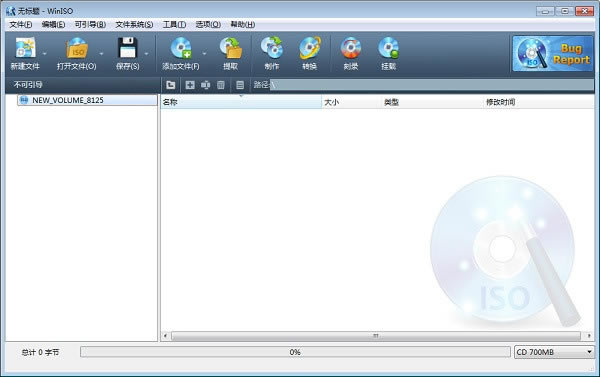Screen dimensions: 600x377
Task: Click the 路径 path input field
Action: click(432, 85)
